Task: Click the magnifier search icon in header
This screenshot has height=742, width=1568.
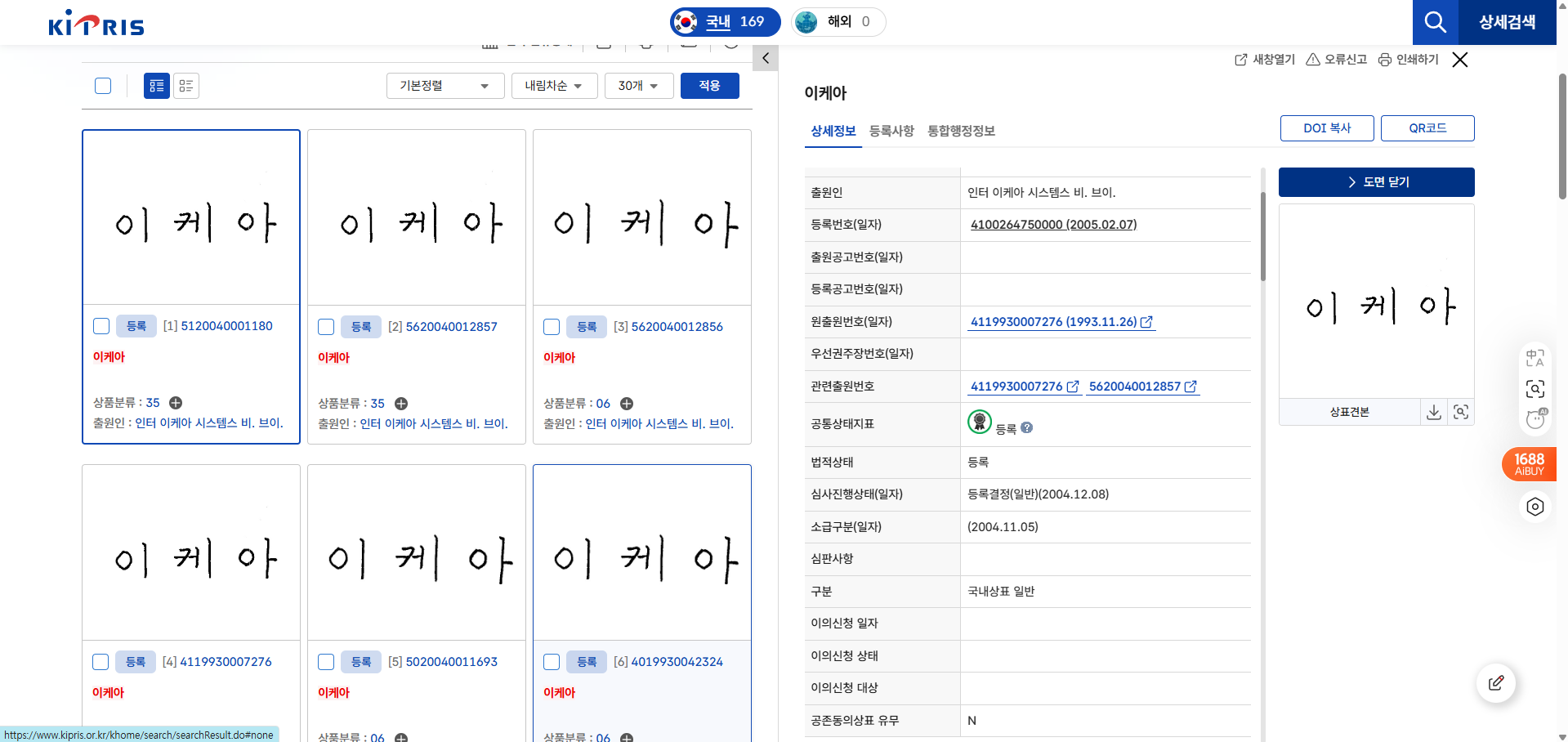Action: pos(1435,22)
